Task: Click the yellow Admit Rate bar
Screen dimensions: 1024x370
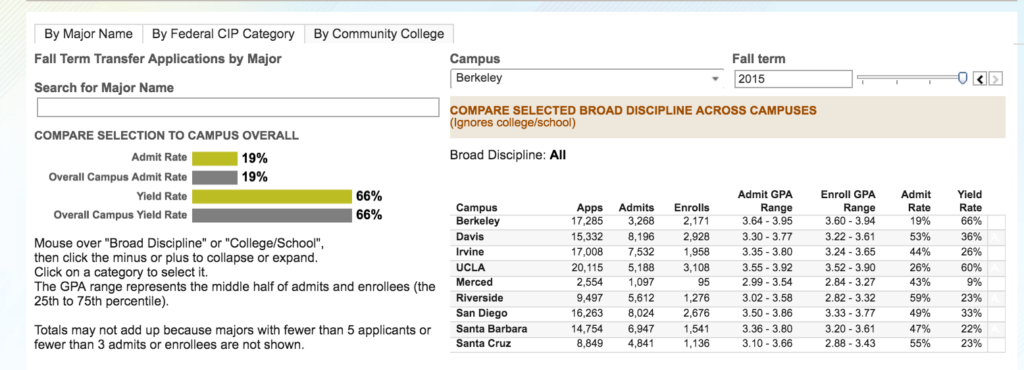Action: tap(215, 158)
